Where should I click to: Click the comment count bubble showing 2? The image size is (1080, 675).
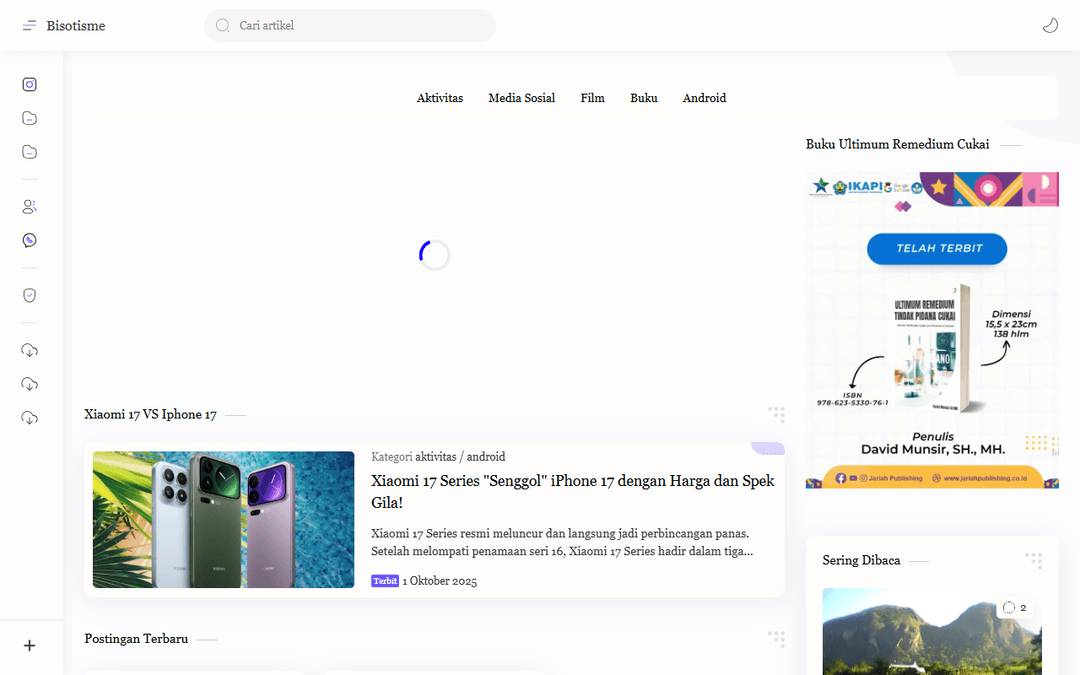1015,608
